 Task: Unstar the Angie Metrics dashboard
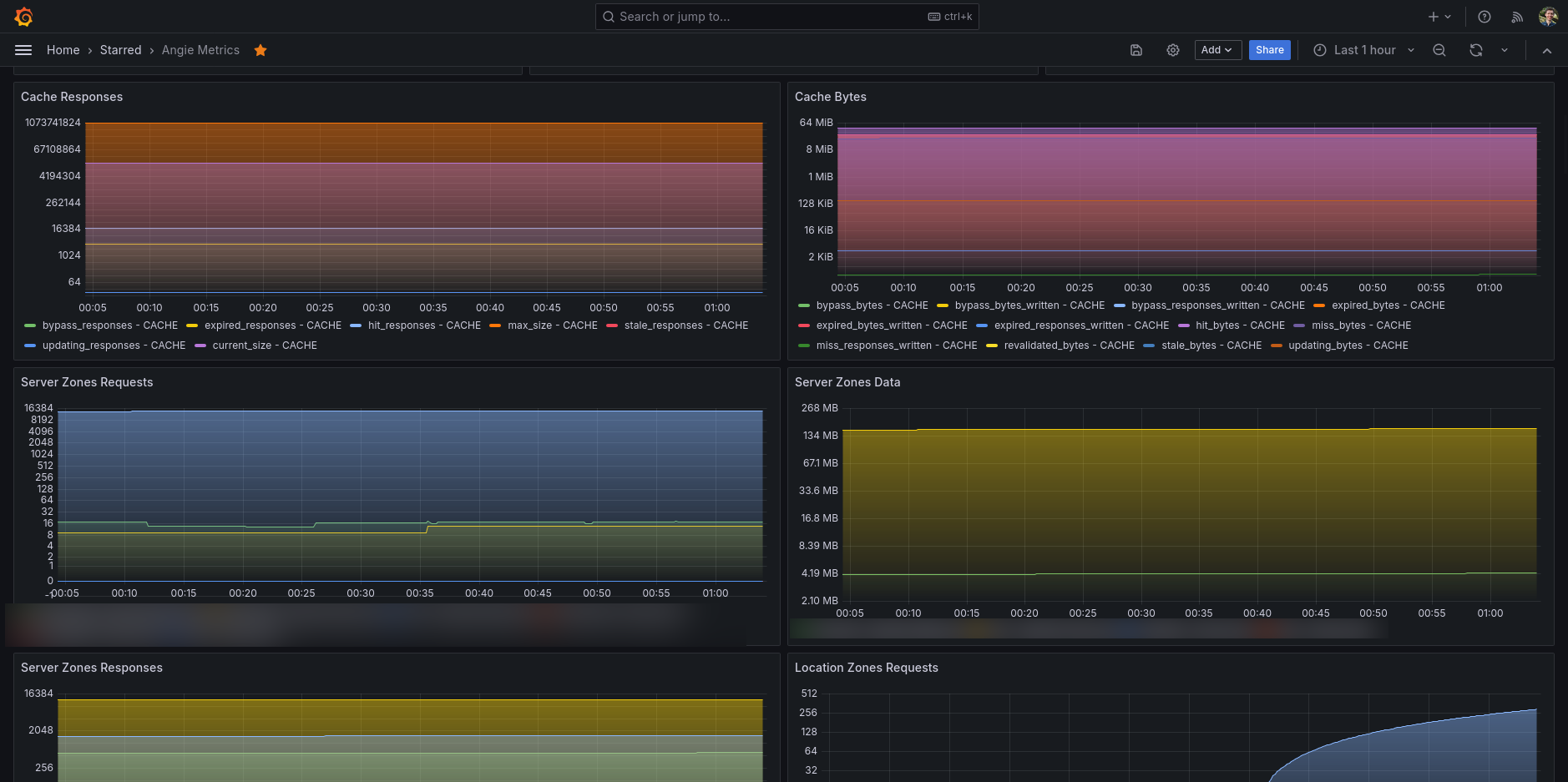pos(260,50)
